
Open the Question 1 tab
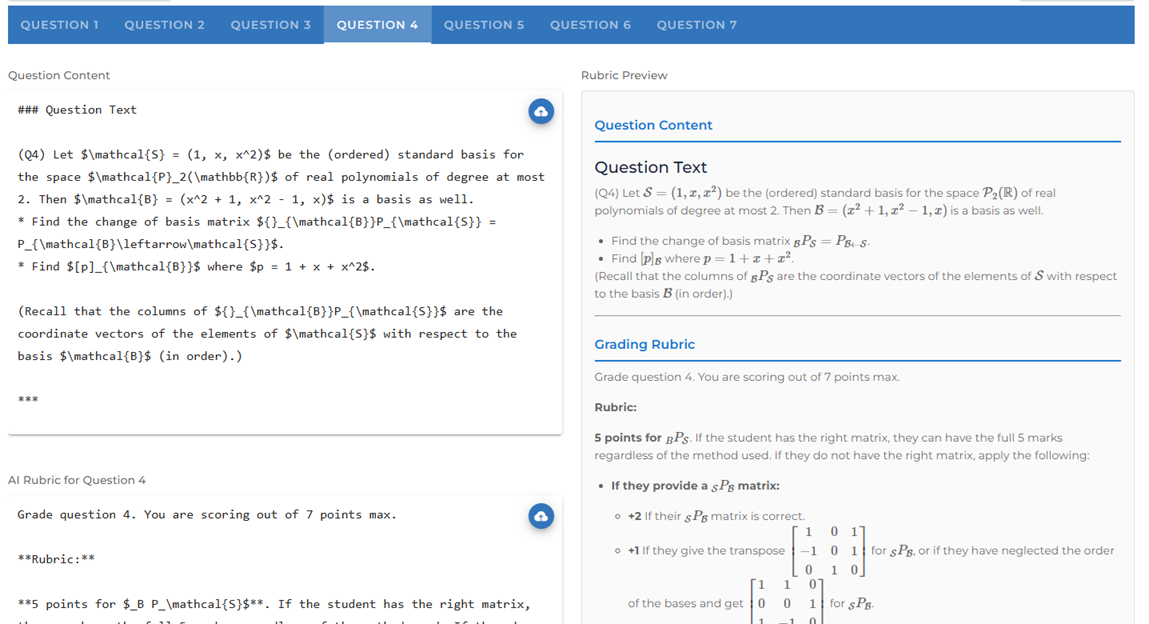pos(59,25)
